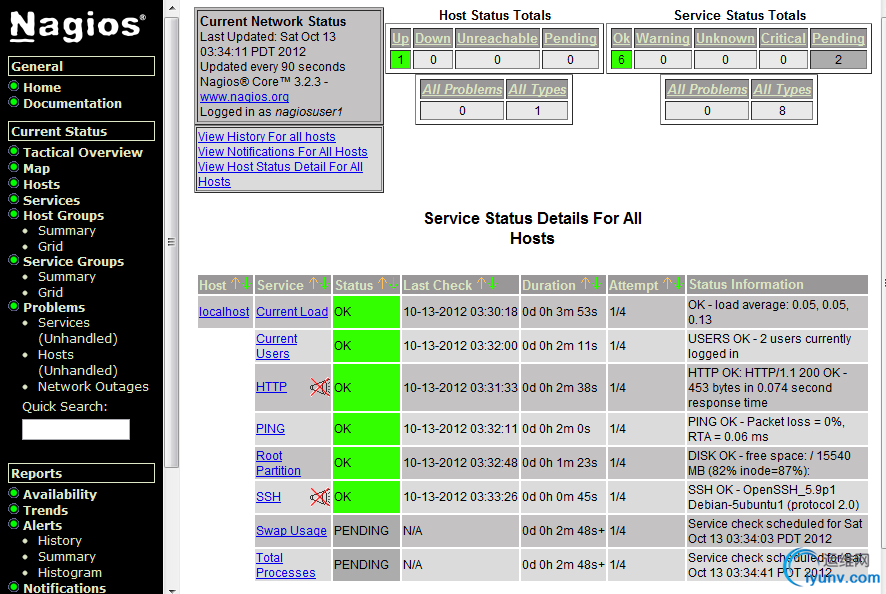Open Host Groups Summary
This screenshot has height=594, width=886.
(67, 231)
